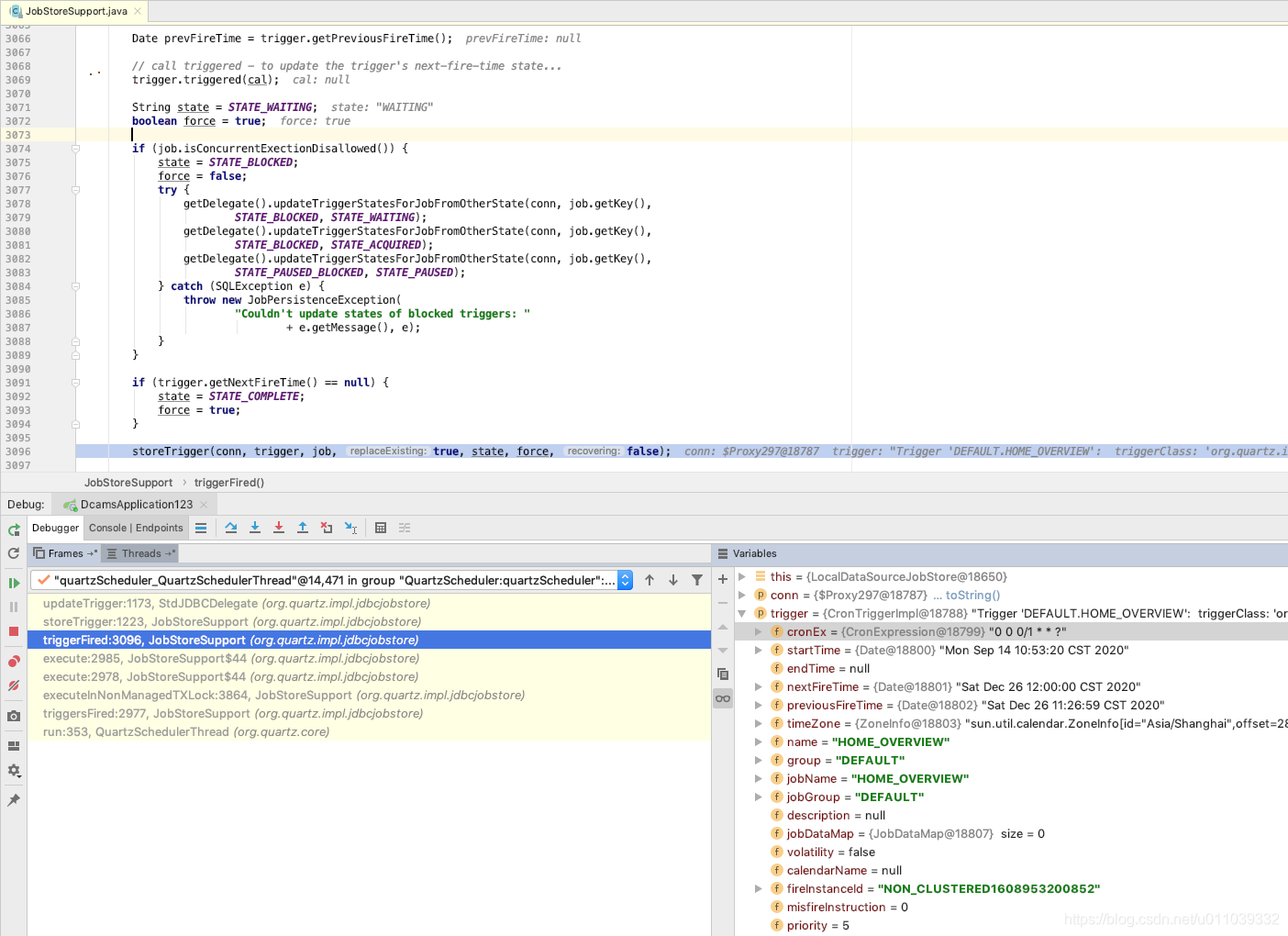Select the JobStoreSupport.java editor tab
The height and width of the screenshot is (936, 1288).
tap(76, 11)
